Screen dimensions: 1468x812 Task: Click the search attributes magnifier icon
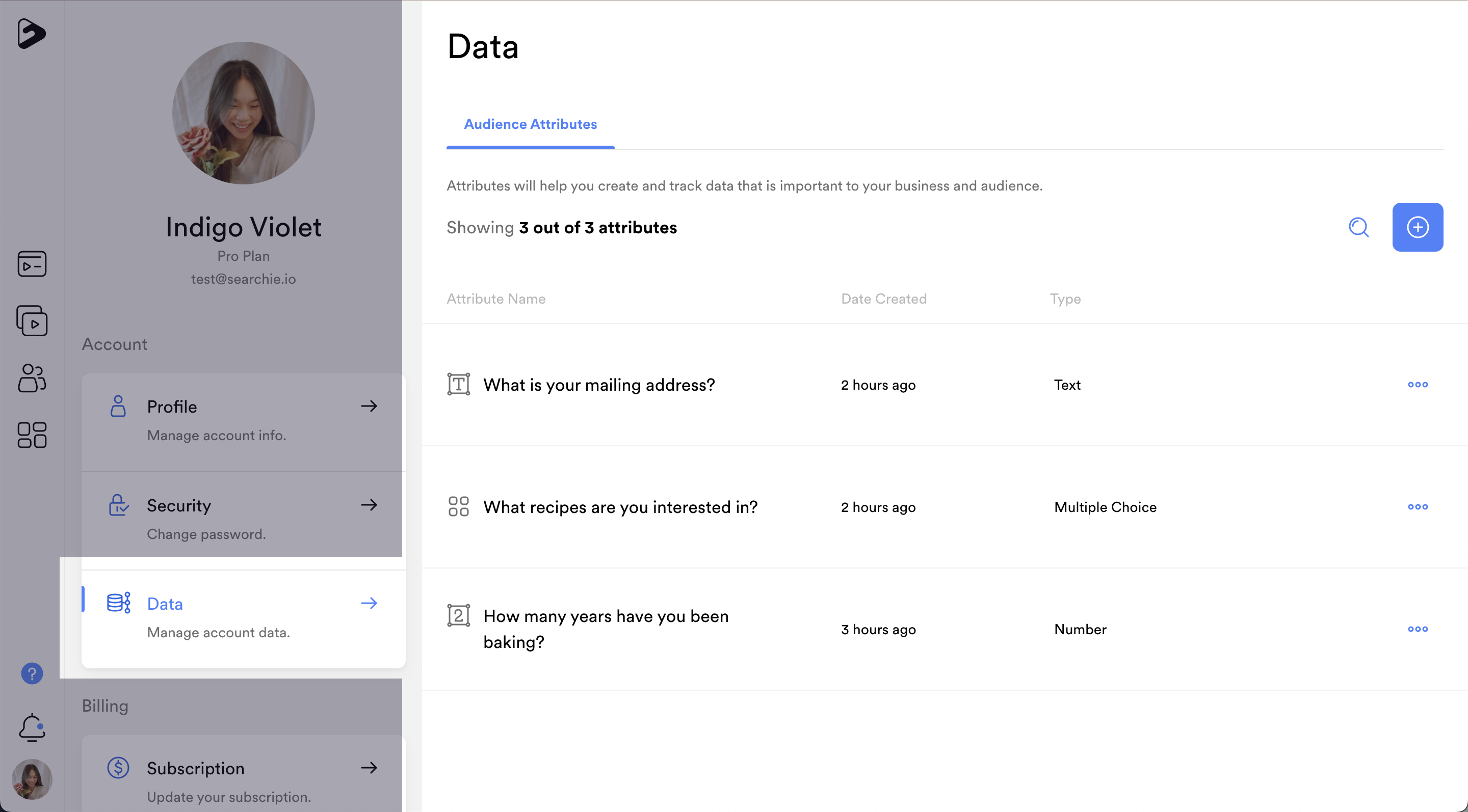coord(1358,227)
